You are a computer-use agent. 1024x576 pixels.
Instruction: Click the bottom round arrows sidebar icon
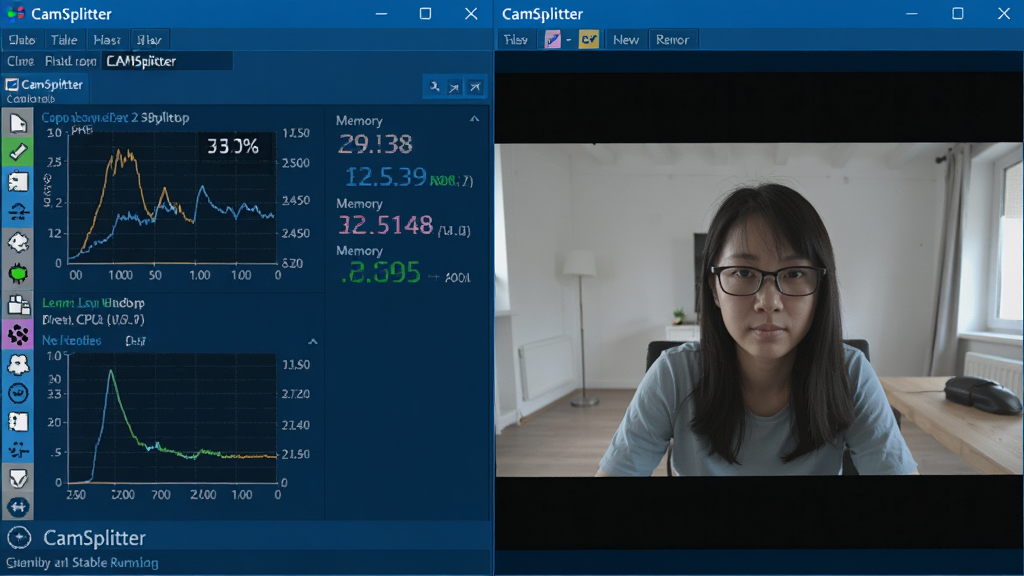18,506
